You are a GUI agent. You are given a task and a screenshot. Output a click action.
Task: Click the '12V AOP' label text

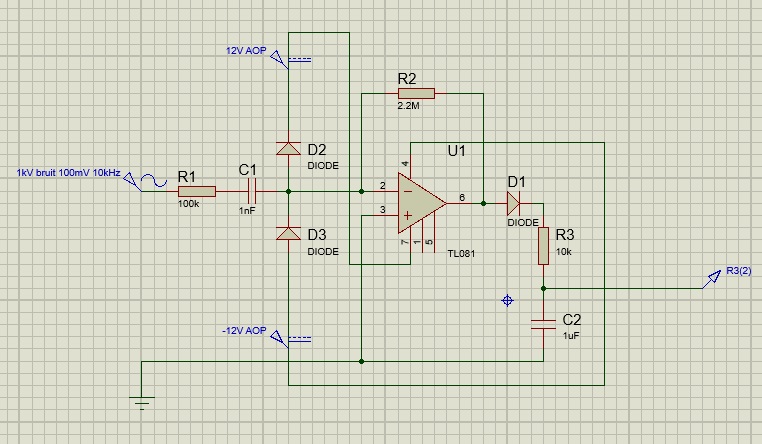(x=246, y=51)
